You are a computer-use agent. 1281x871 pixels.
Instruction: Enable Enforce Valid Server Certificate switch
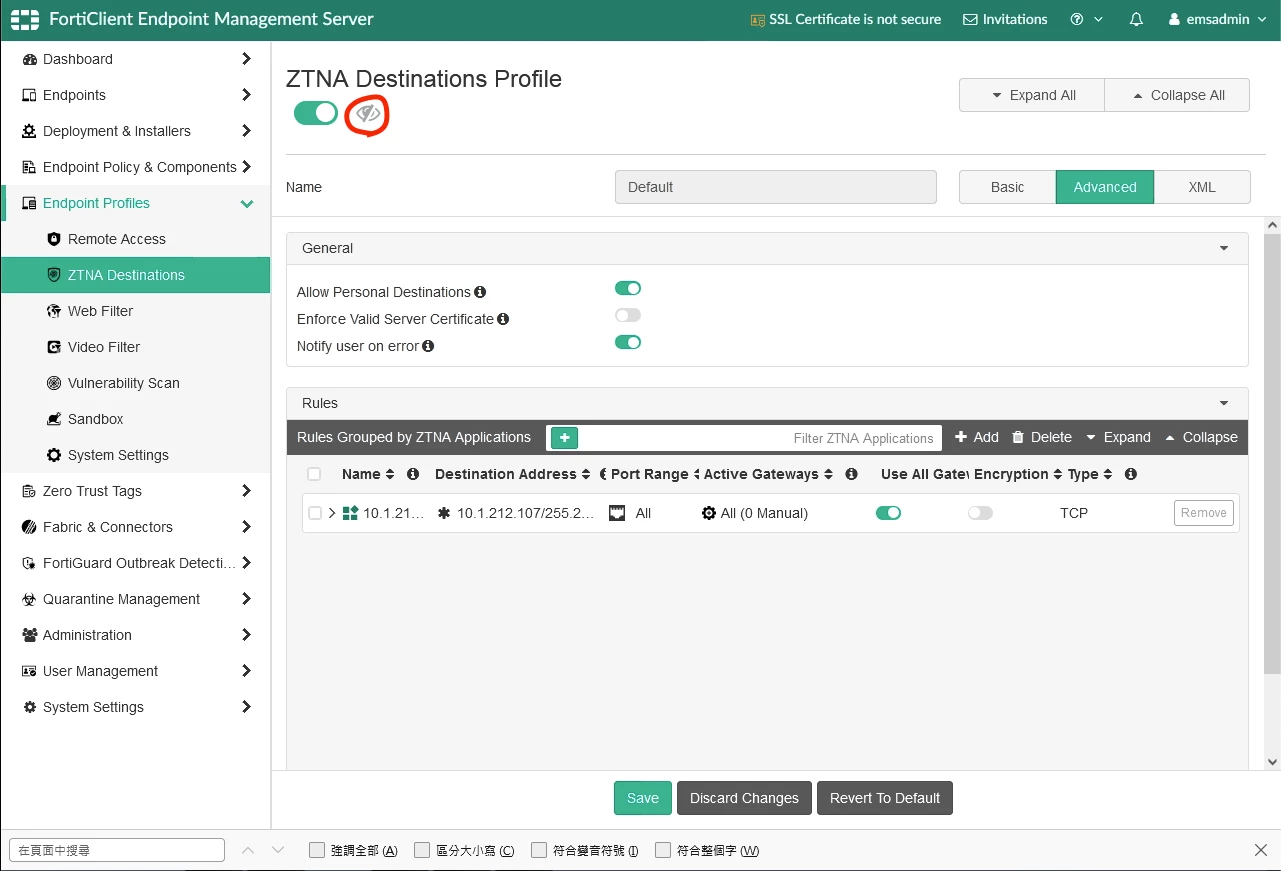pos(628,316)
